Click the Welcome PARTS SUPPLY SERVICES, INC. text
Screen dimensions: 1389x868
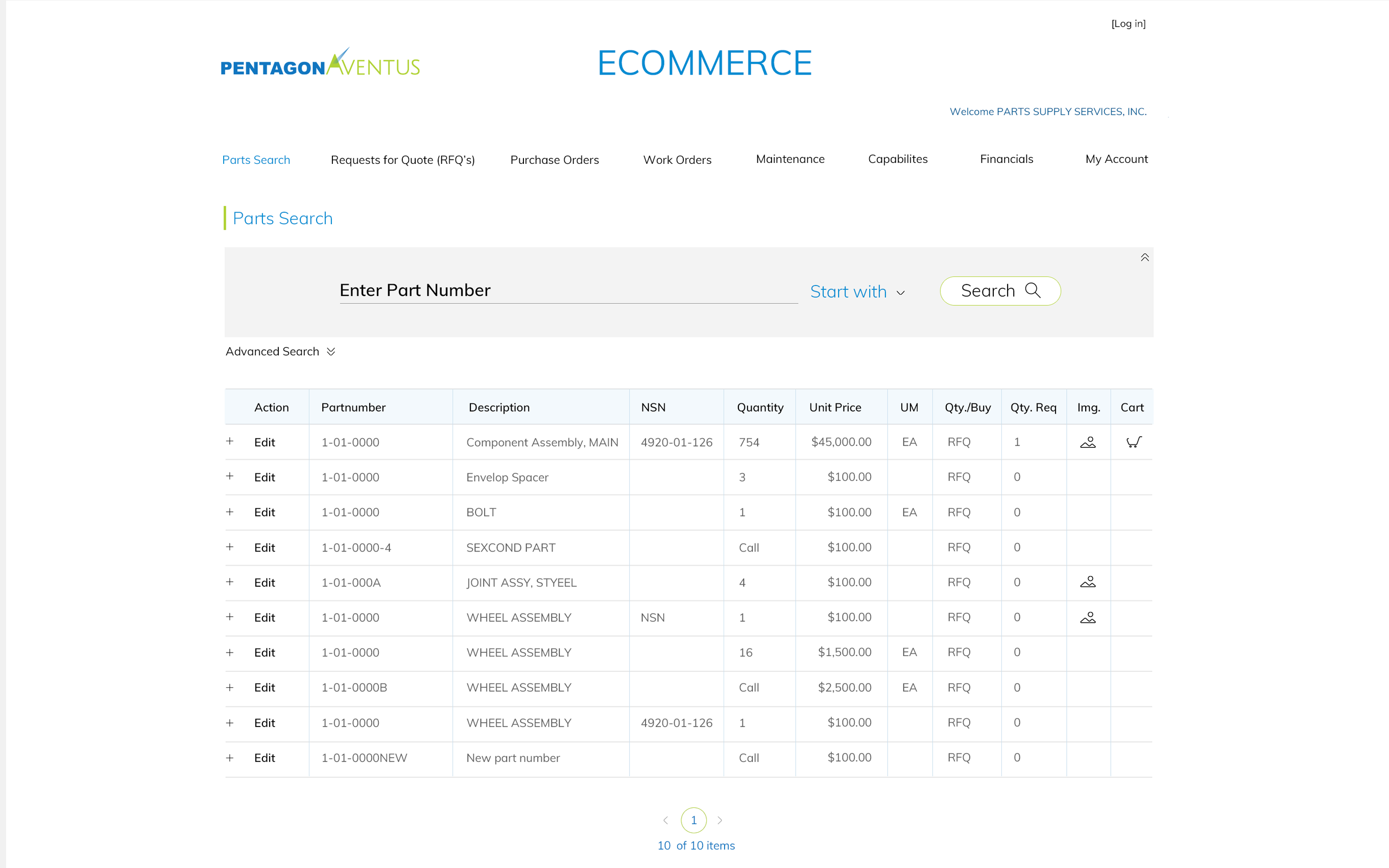(x=1048, y=111)
